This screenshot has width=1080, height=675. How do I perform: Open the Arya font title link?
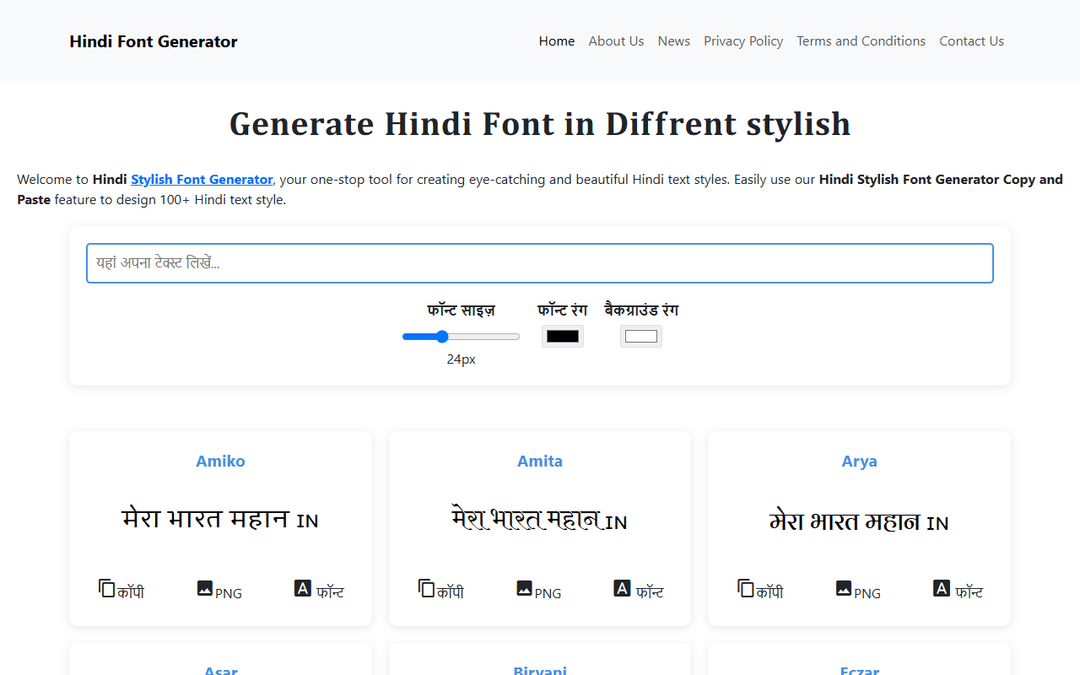859,461
